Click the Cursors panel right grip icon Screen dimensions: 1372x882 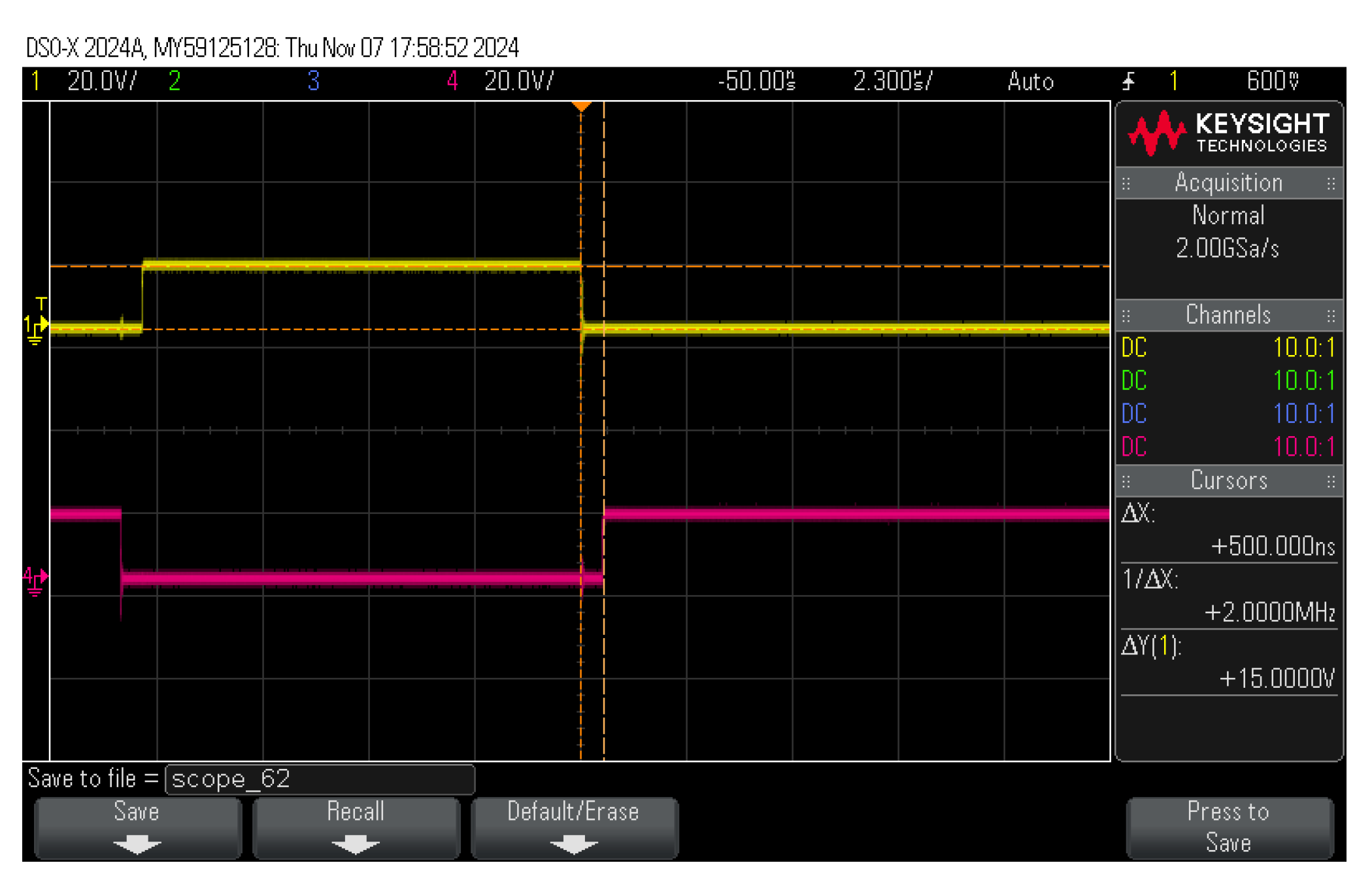[x=1331, y=482]
